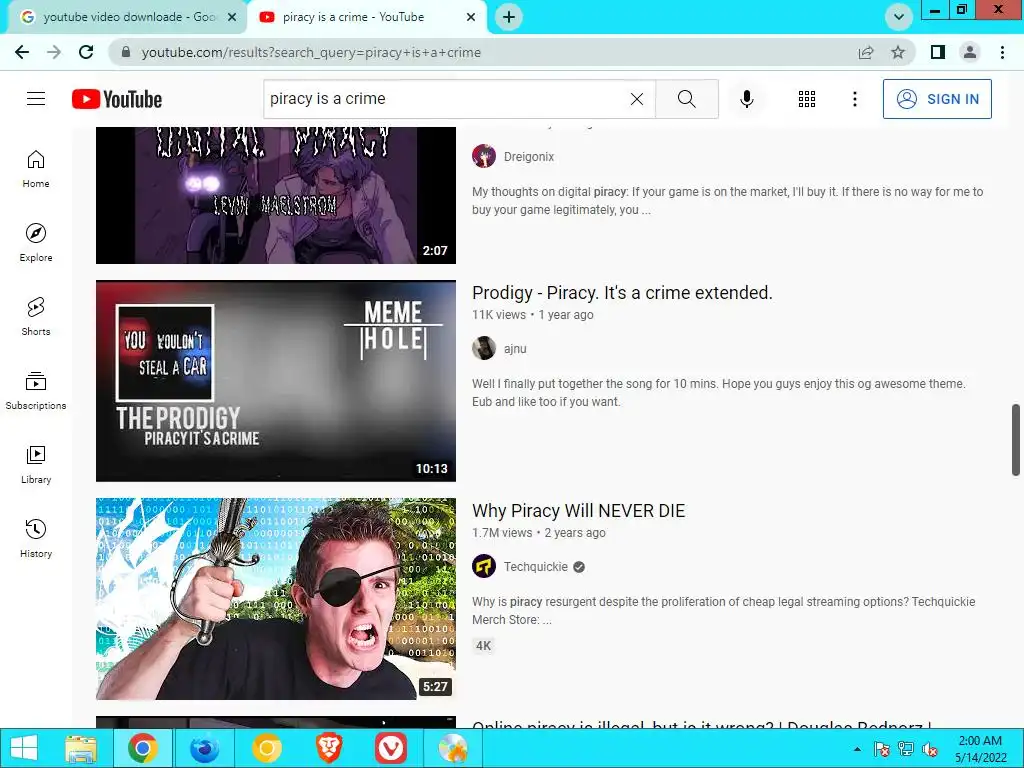Open ajnu channel name
The height and width of the screenshot is (768, 1024).
pyautogui.click(x=515, y=349)
